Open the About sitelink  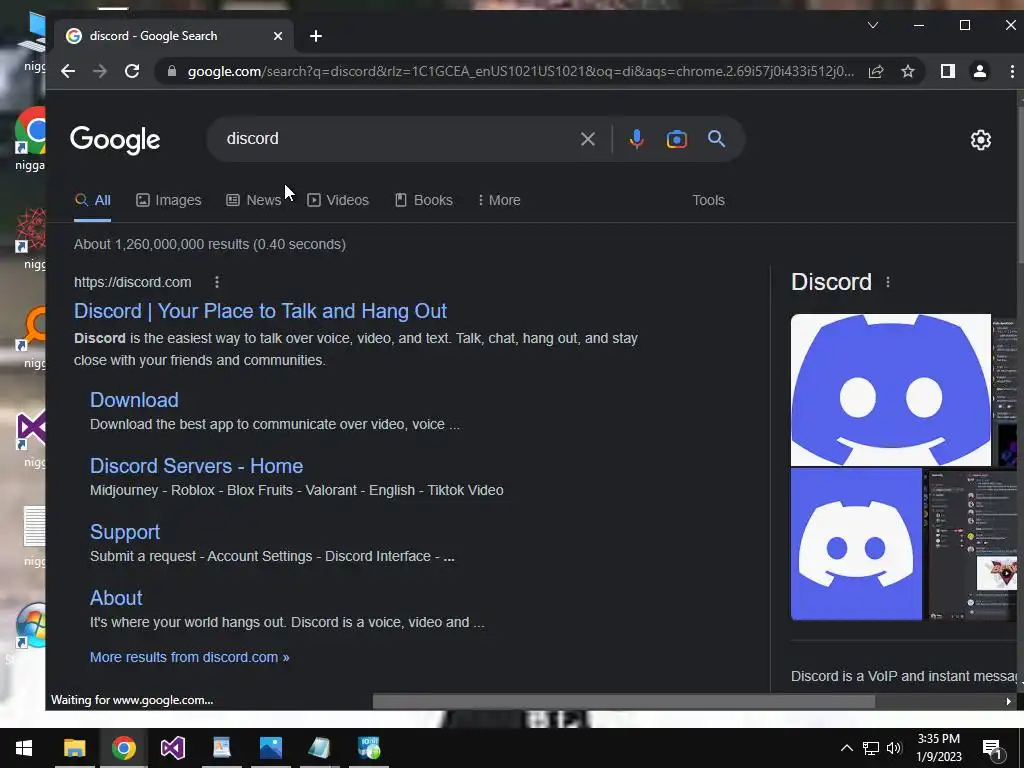pos(116,598)
